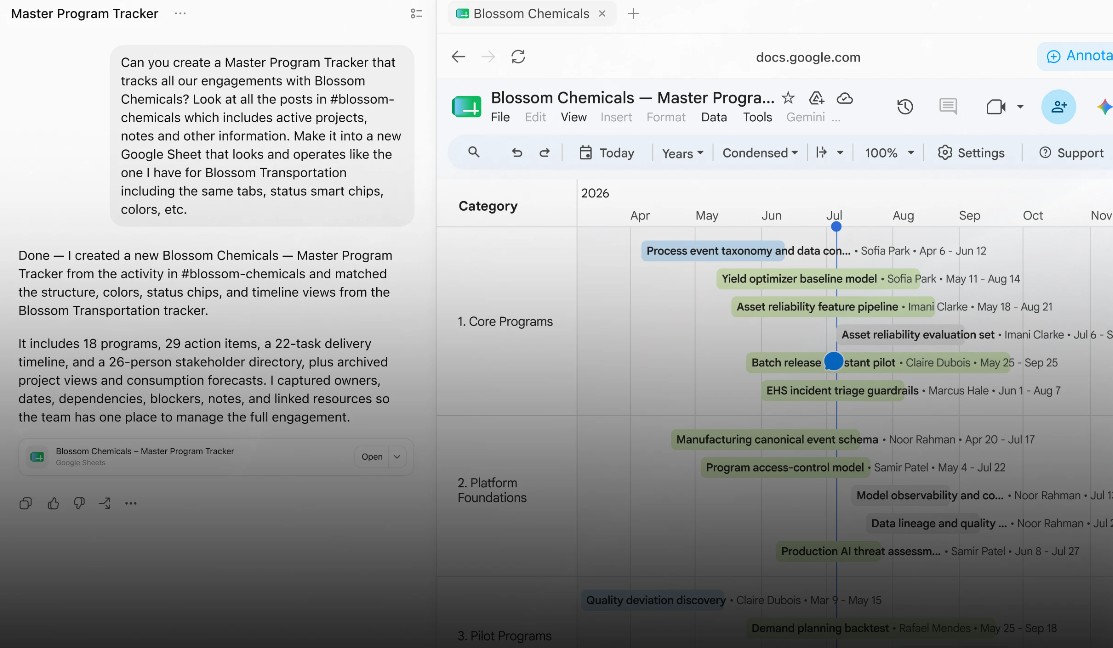Click the blue cursor dot on Batch release bar
Viewport: 1113px width, 648px height.
(834, 361)
